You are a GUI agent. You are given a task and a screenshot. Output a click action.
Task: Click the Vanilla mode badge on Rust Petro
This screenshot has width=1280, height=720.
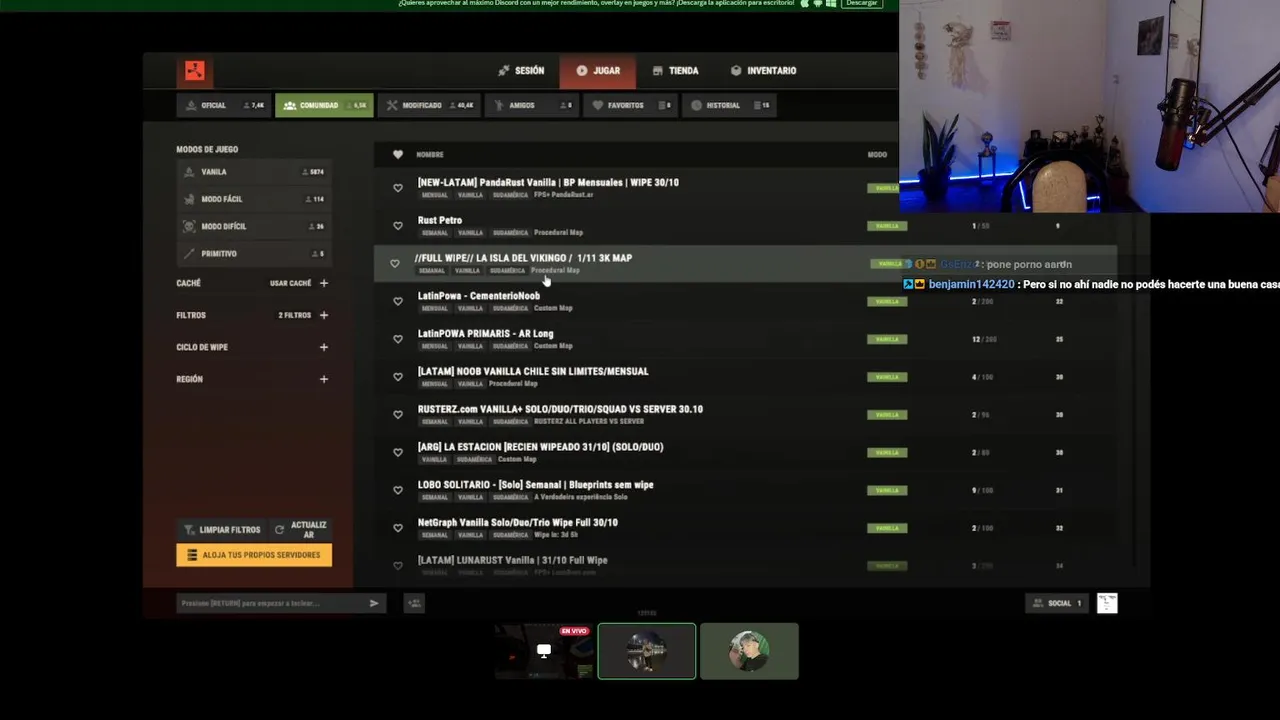click(887, 226)
